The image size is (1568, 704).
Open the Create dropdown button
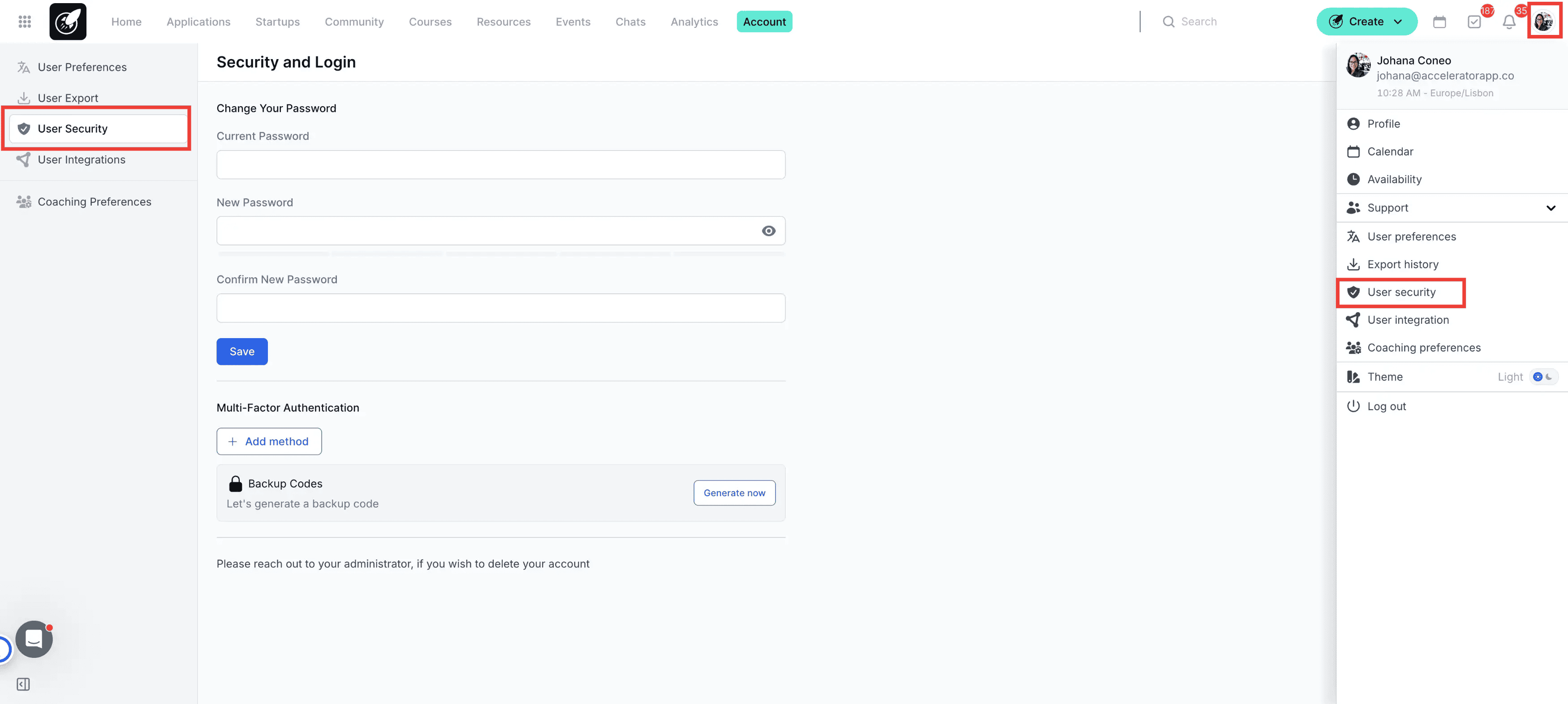pos(1366,22)
